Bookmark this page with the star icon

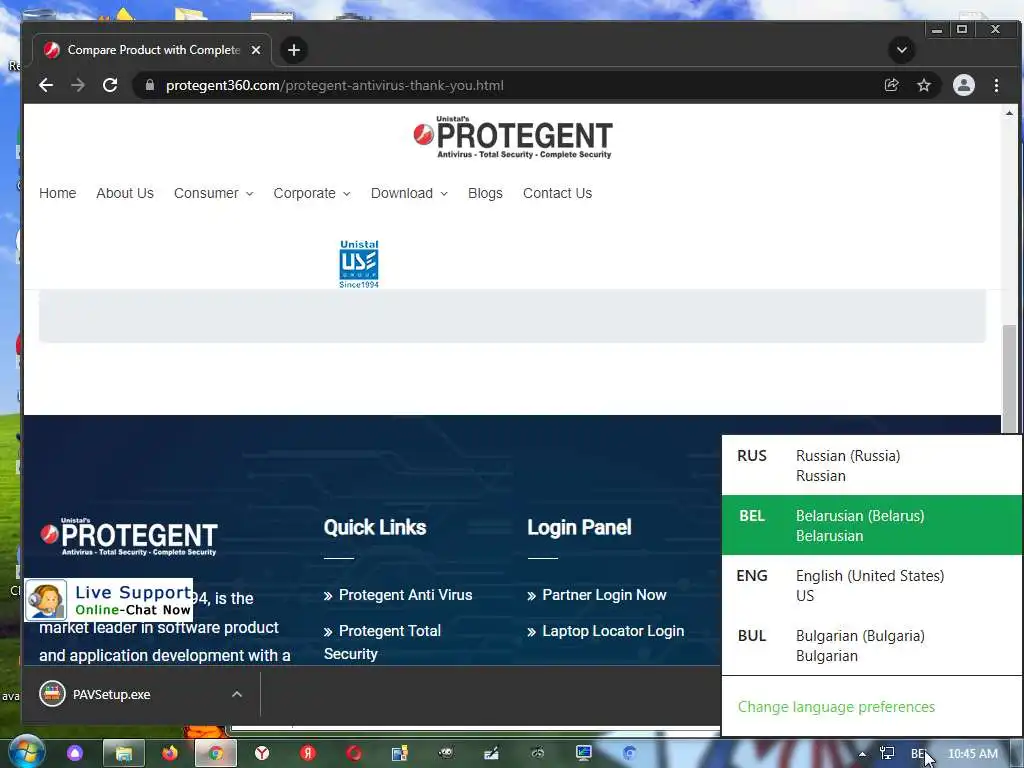coord(923,85)
